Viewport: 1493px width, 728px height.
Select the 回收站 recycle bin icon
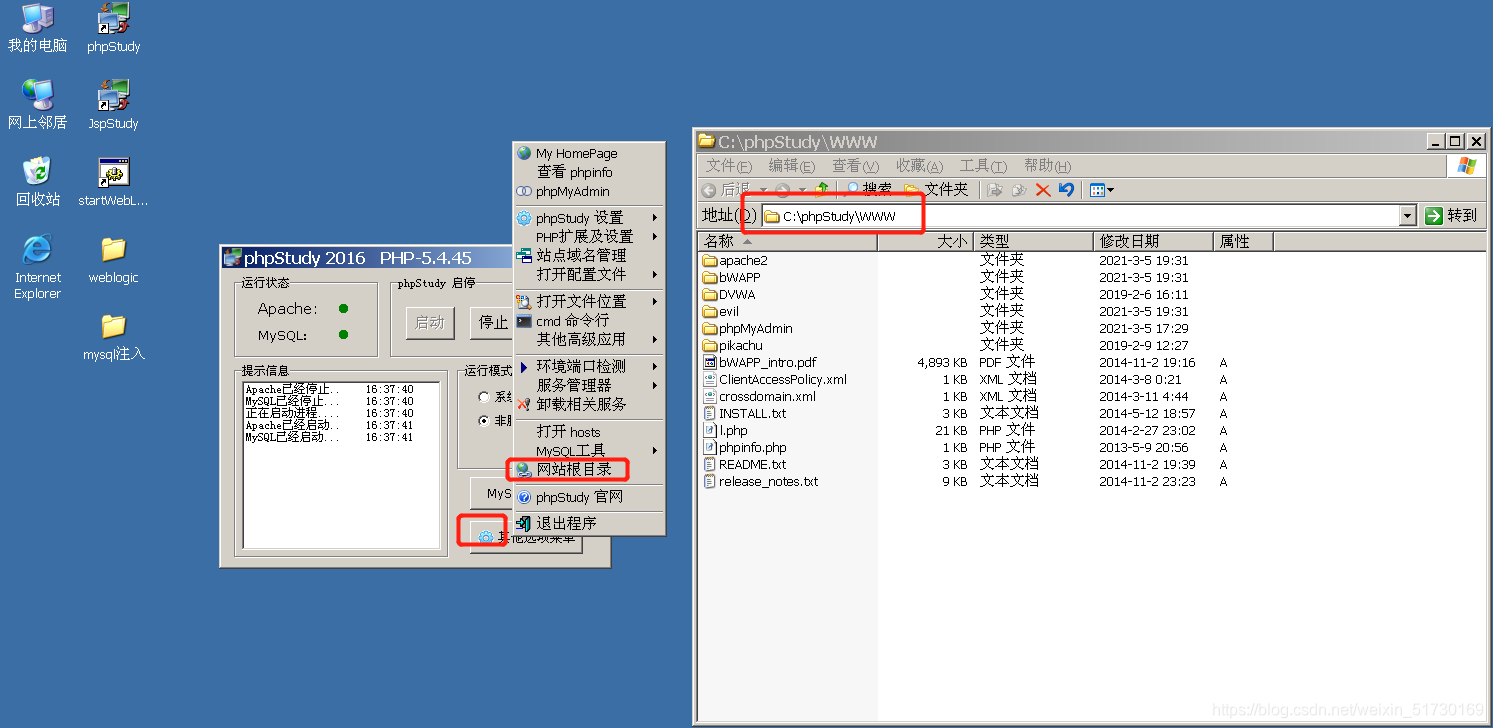37,181
